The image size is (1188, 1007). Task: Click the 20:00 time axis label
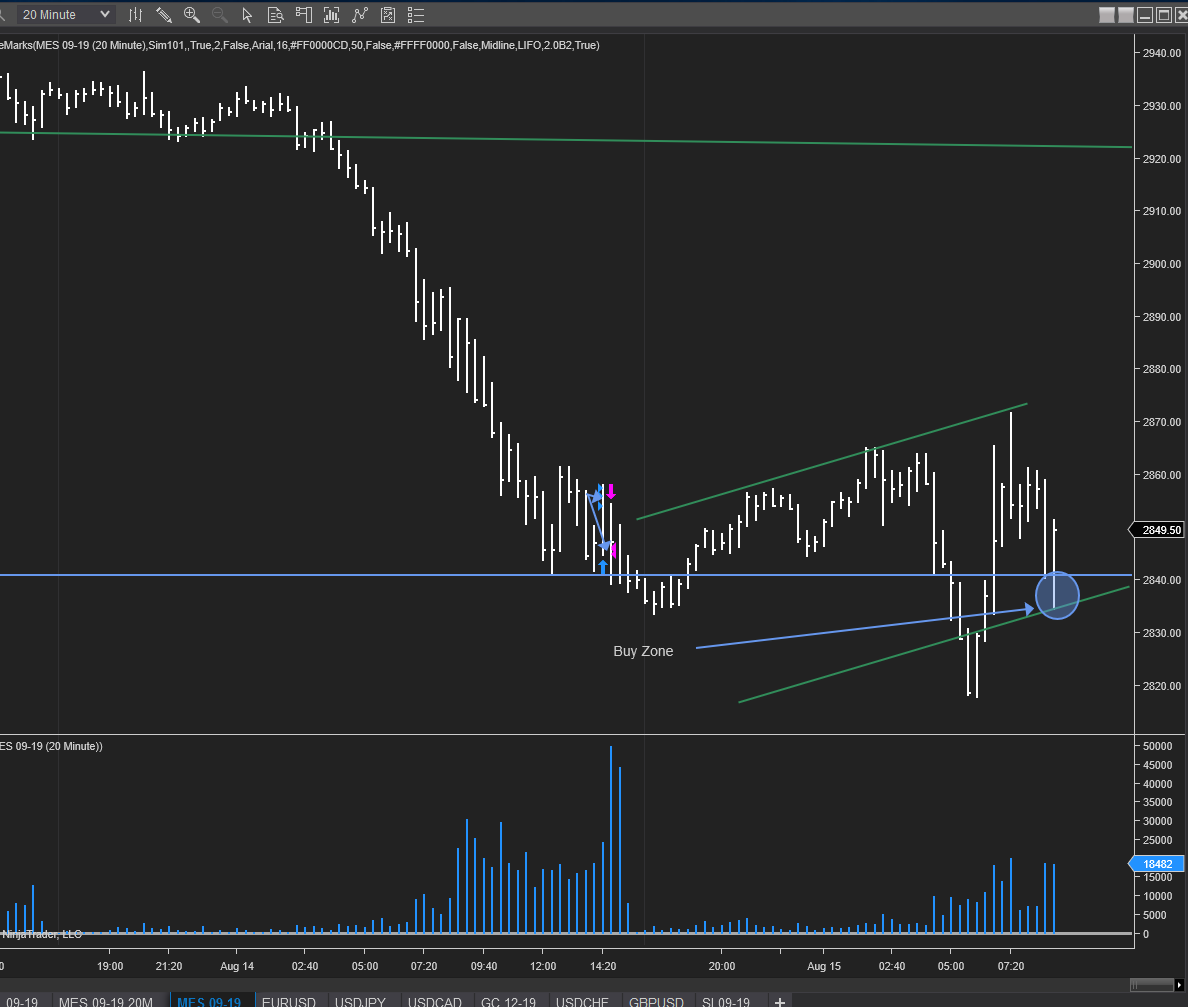[x=721, y=966]
